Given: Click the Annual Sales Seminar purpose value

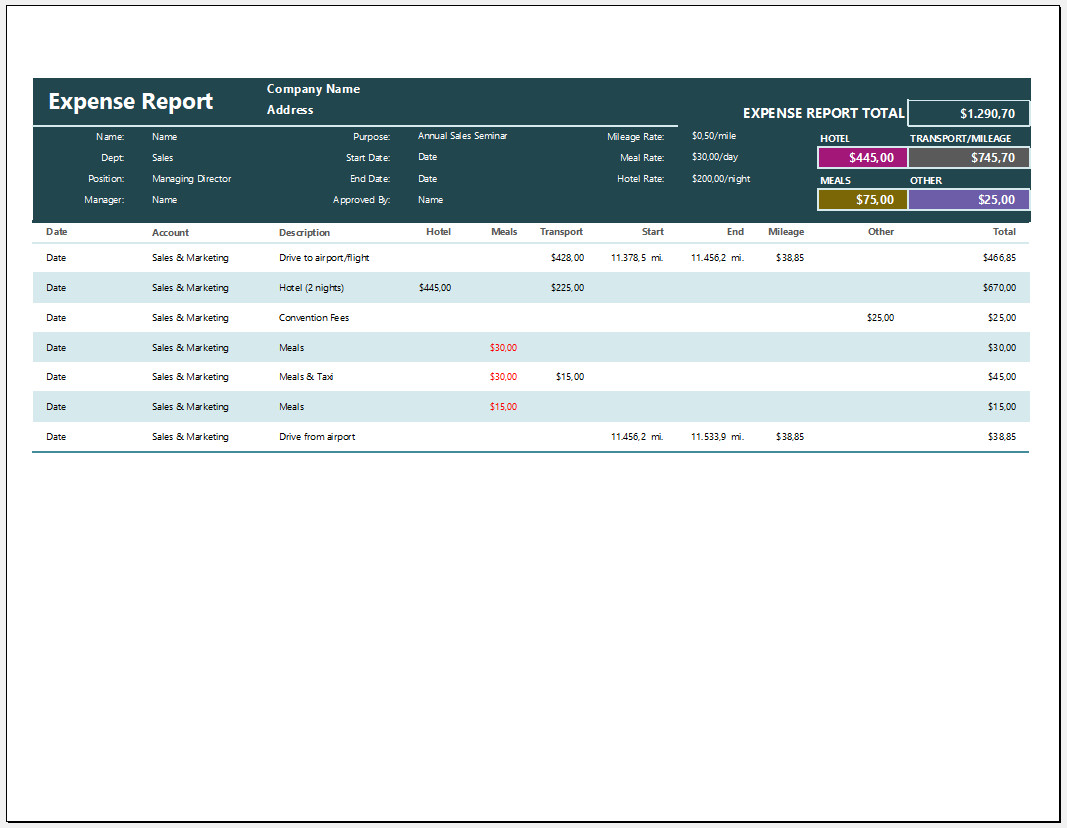Looking at the screenshot, I should pyautogui.click(x=462, y=136).
